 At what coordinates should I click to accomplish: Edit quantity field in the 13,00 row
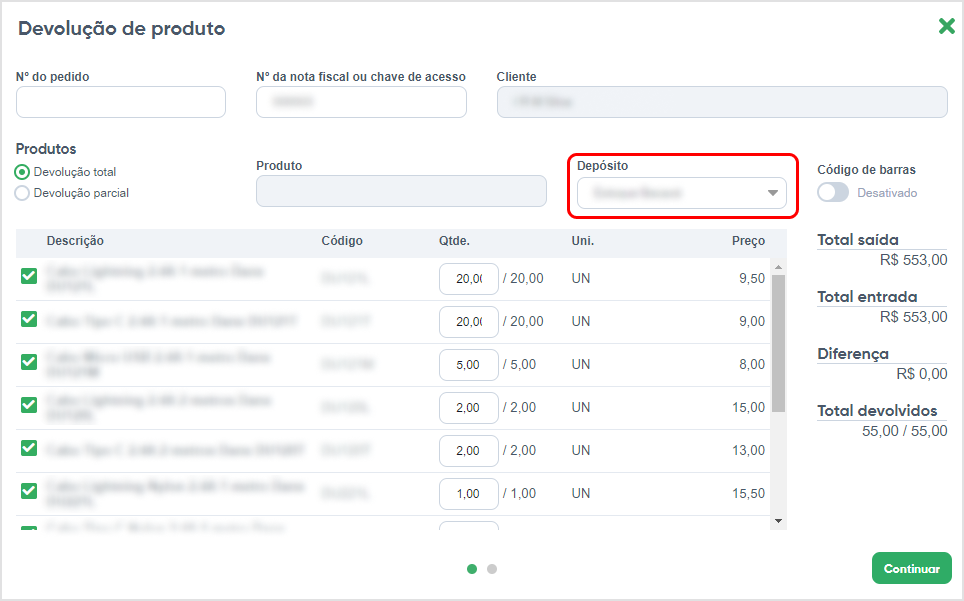[468, 451]
